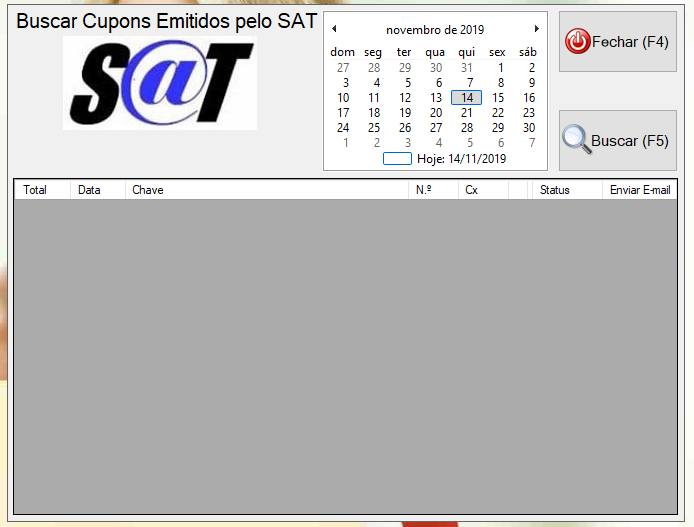
Task: Click the SAT logo image
Action: (160, 83)
